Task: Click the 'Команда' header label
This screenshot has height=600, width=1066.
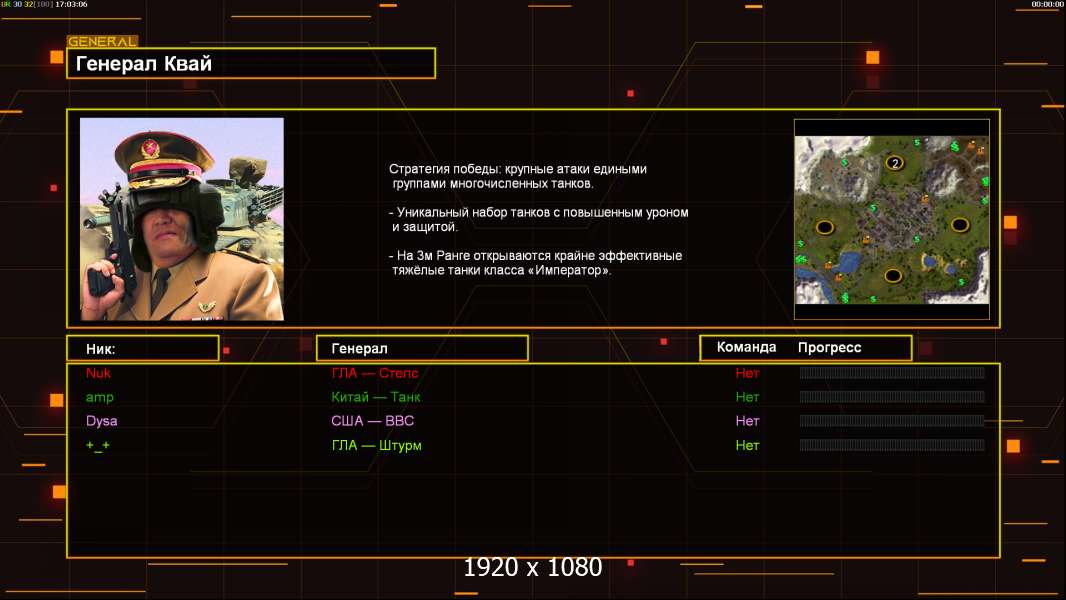Action: click(746, 347)
